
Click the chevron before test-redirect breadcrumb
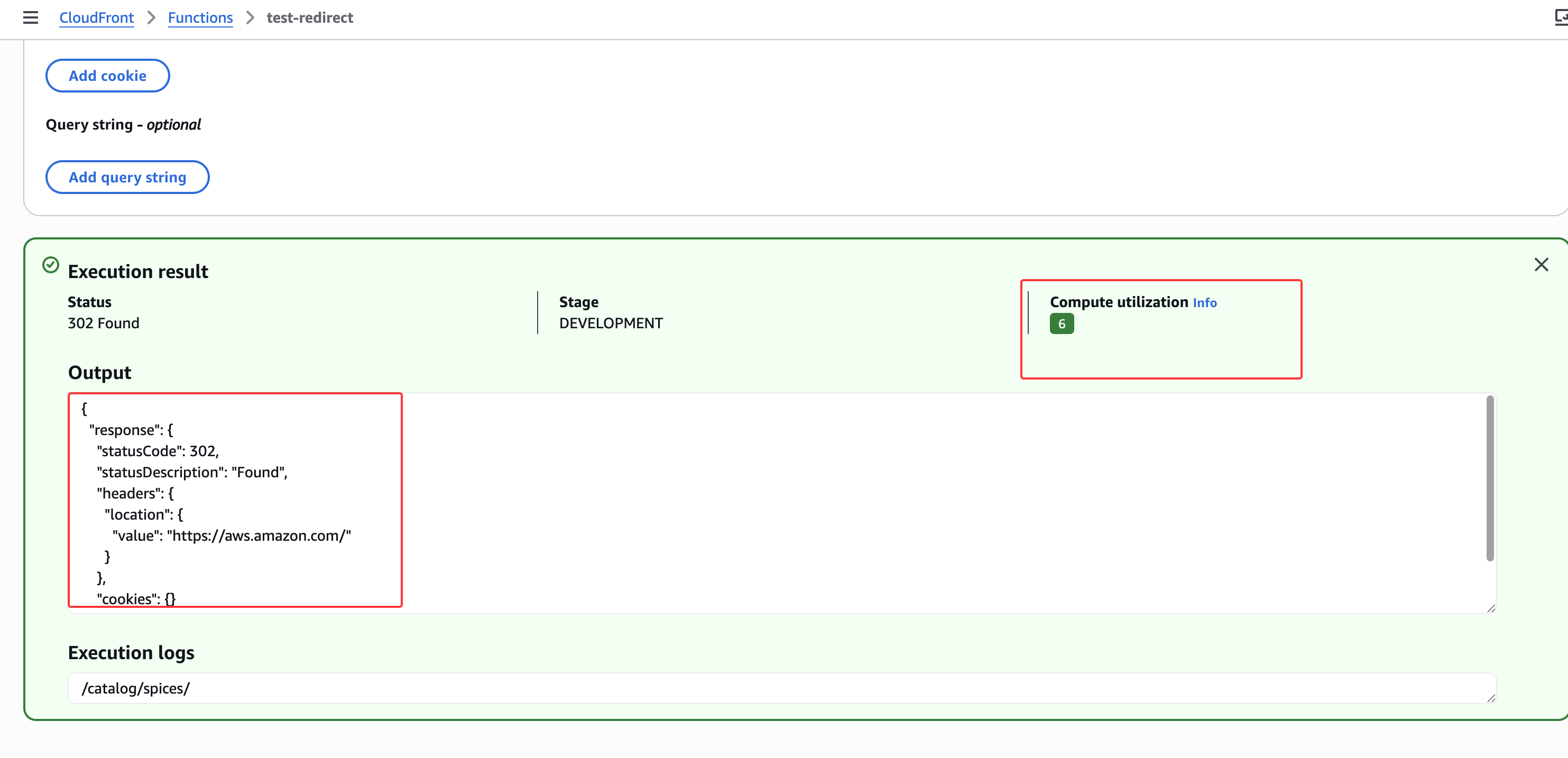coord(250,17)
